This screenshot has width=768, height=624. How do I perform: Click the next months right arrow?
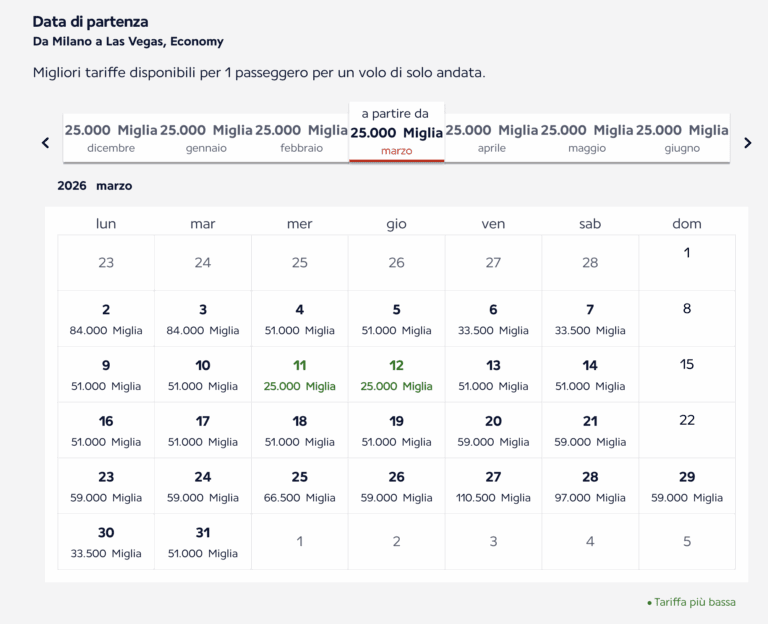(747, 143)
